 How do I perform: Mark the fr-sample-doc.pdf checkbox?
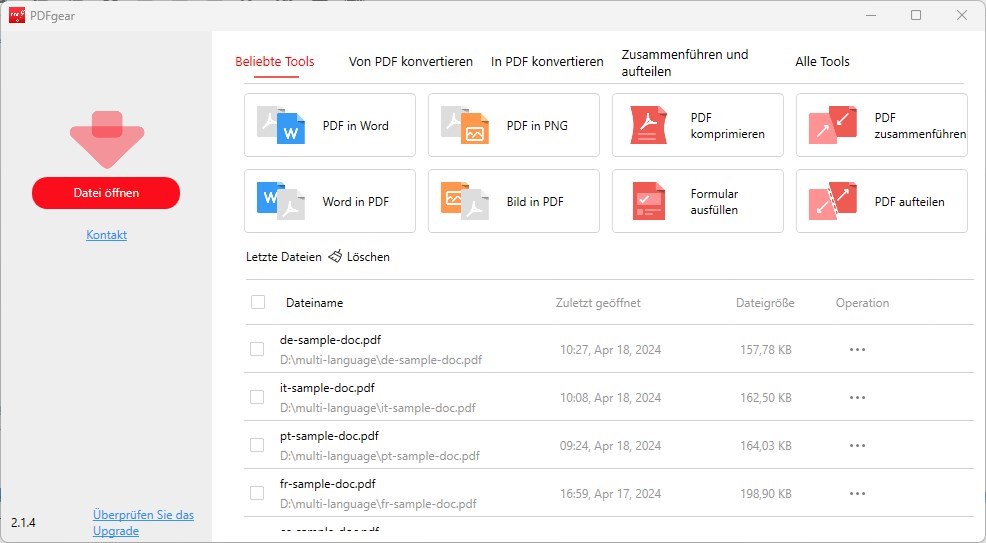[257, 493]
